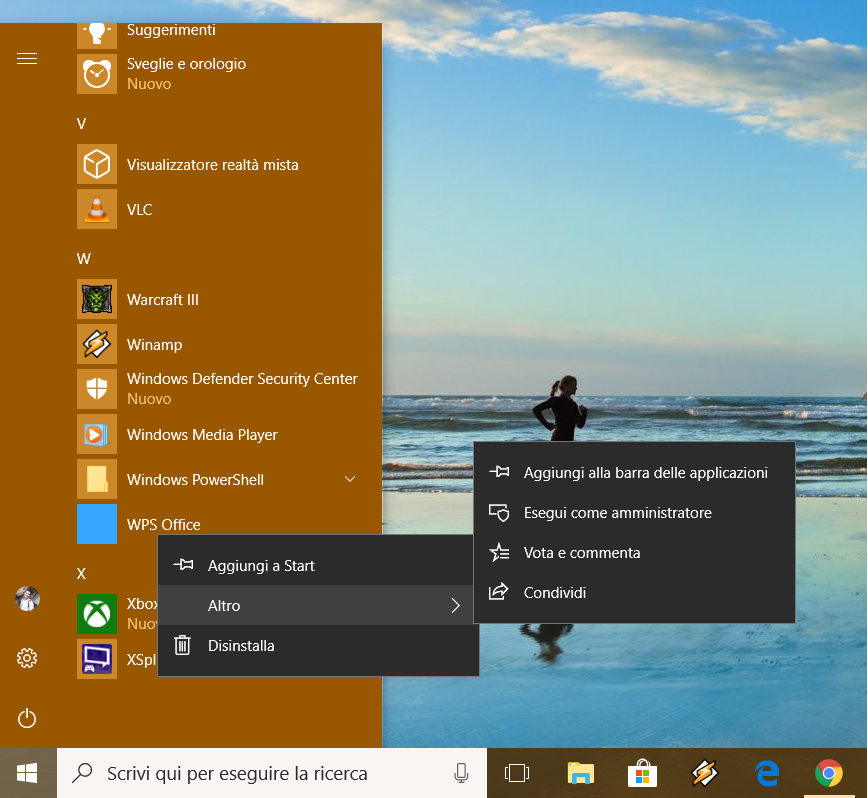
Task: Start Visualizzatore realtà mista
Action: (212, 164)
